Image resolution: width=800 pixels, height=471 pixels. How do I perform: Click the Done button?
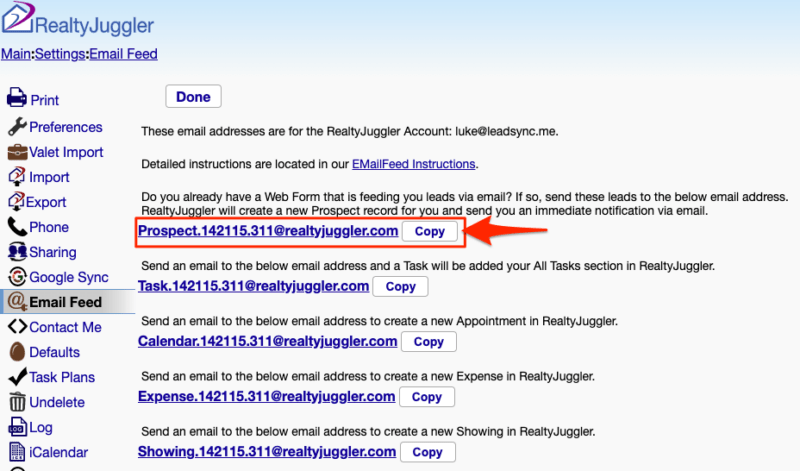coord(193,96)
